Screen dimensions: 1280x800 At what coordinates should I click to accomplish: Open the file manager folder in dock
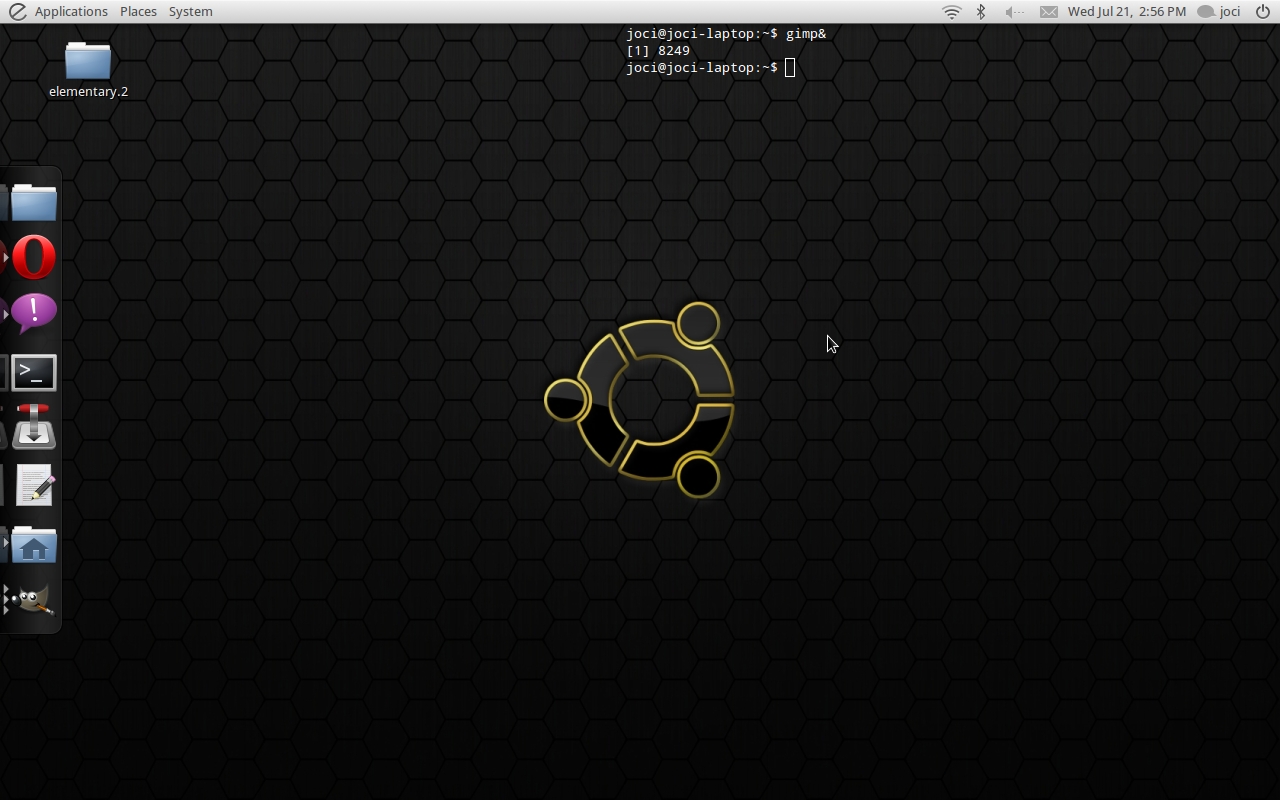[34, 202]
